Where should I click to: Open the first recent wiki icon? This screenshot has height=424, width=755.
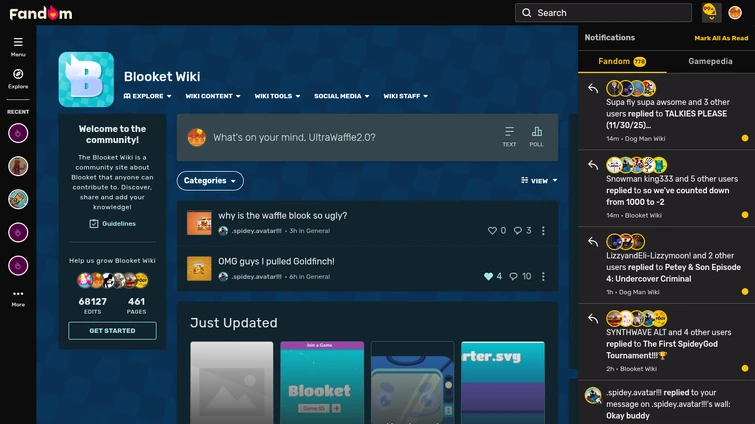coord(18,133)
